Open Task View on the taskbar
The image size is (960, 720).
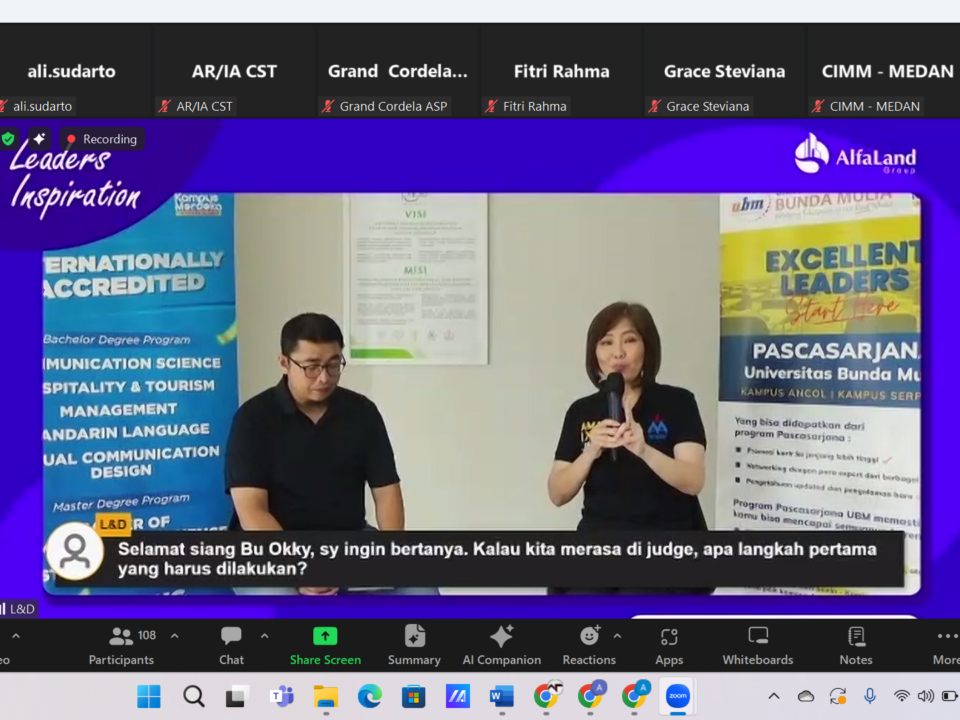point(237,696)
